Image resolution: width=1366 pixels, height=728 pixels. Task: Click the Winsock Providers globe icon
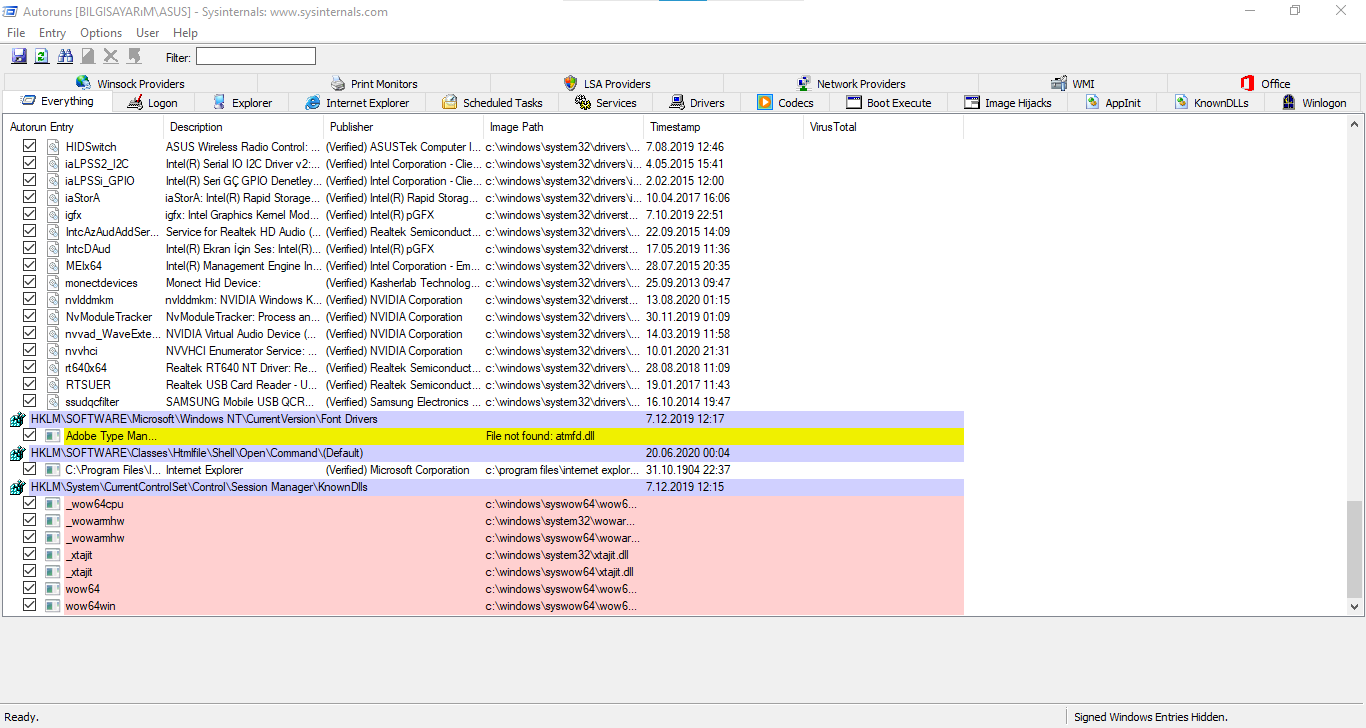pyautogui.click(x=83, y=84)
